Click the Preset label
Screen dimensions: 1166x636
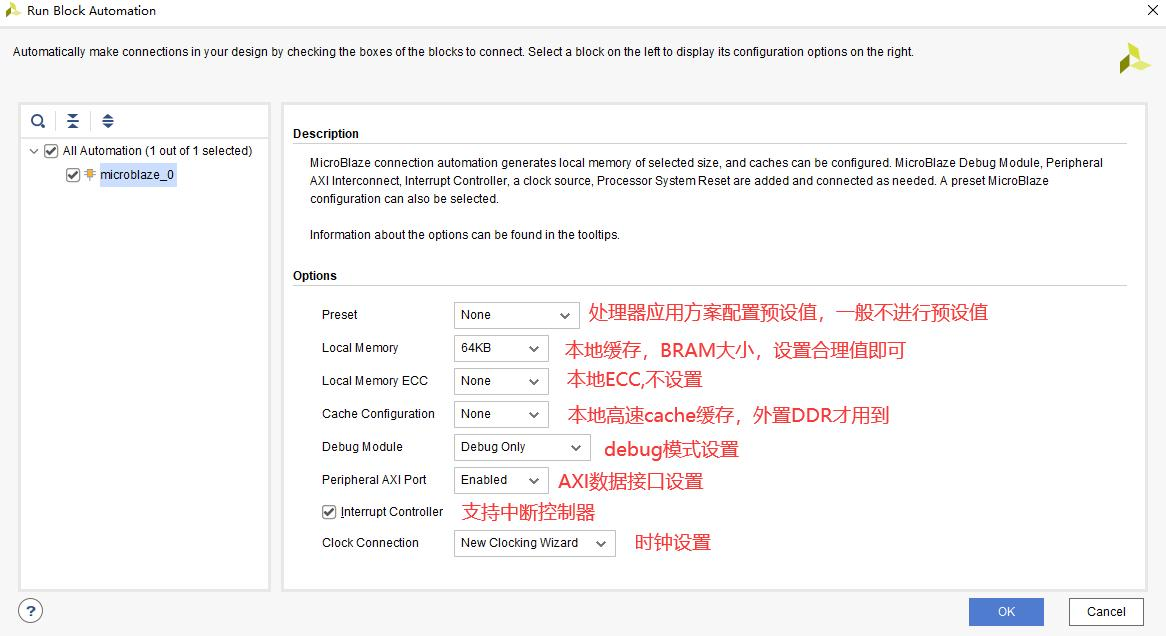(x=340, y=315)
